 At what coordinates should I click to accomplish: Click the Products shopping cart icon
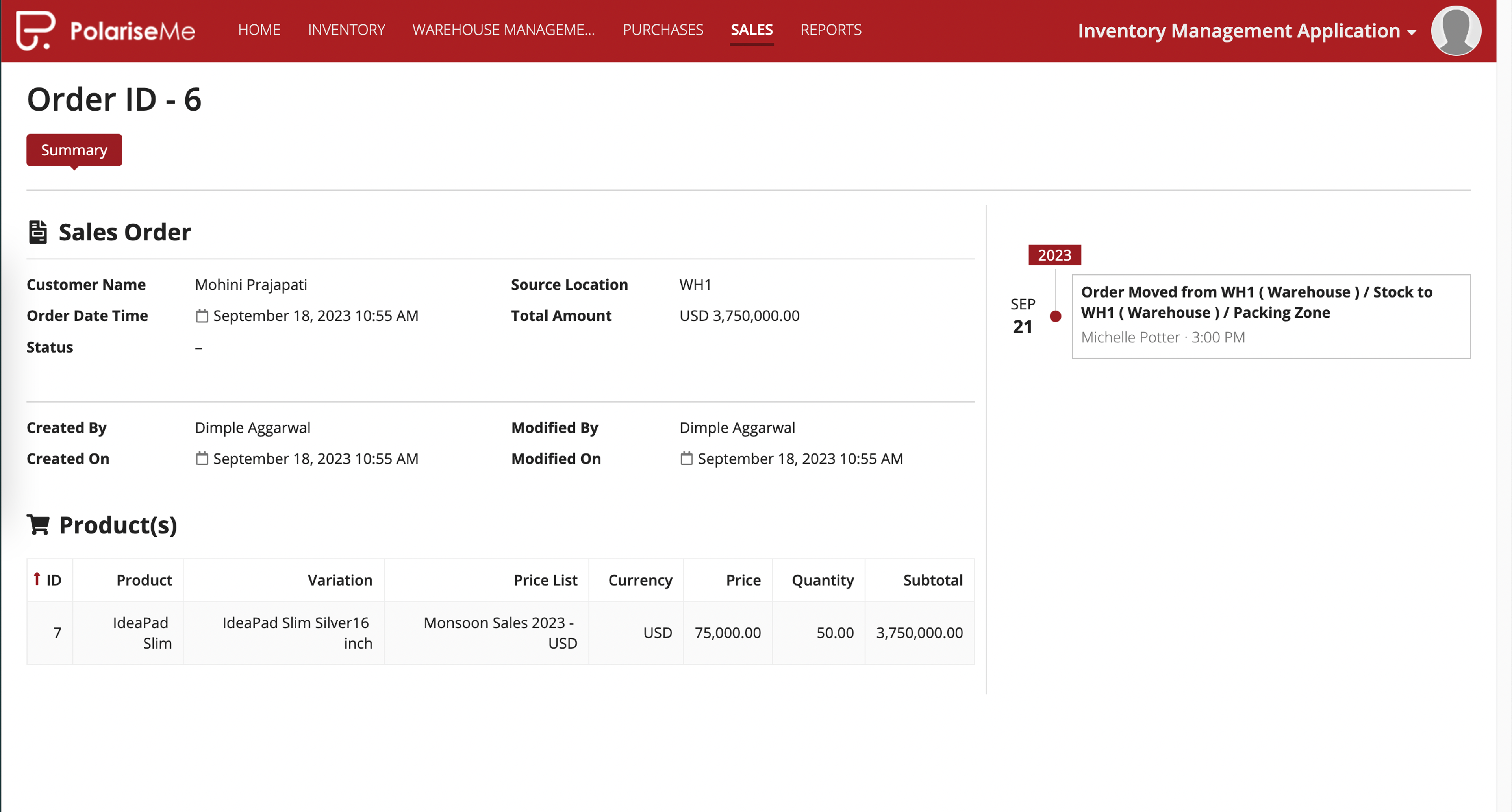[39, 525]
